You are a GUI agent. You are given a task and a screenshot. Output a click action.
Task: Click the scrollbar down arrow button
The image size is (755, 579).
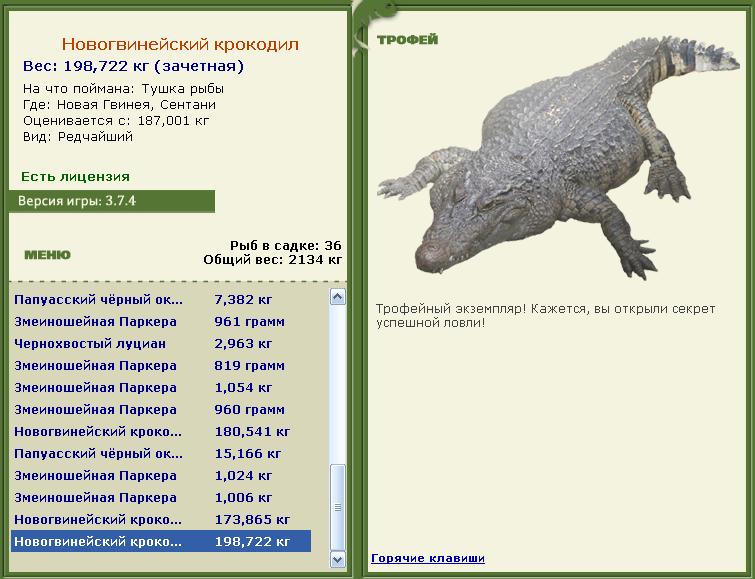[338, 559]
